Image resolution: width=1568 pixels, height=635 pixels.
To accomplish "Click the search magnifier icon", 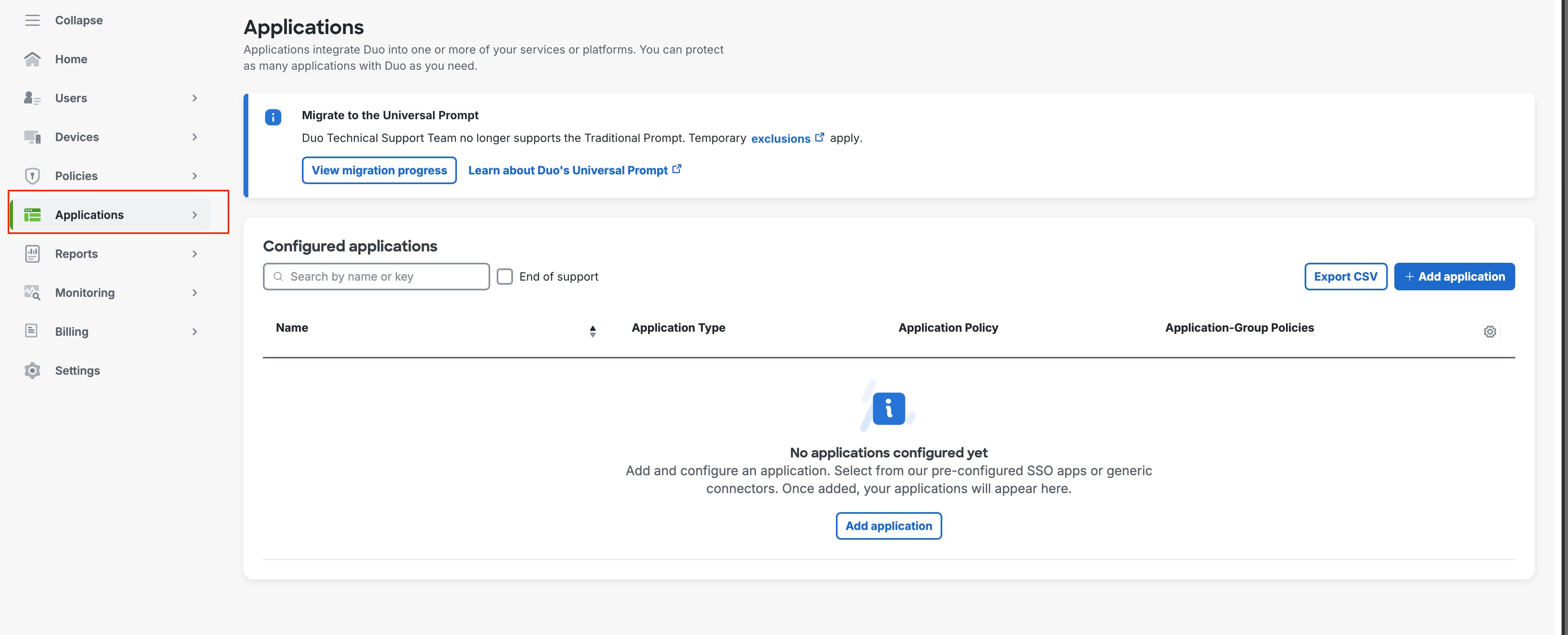I will pyautogui.click(x=278, y=276).
